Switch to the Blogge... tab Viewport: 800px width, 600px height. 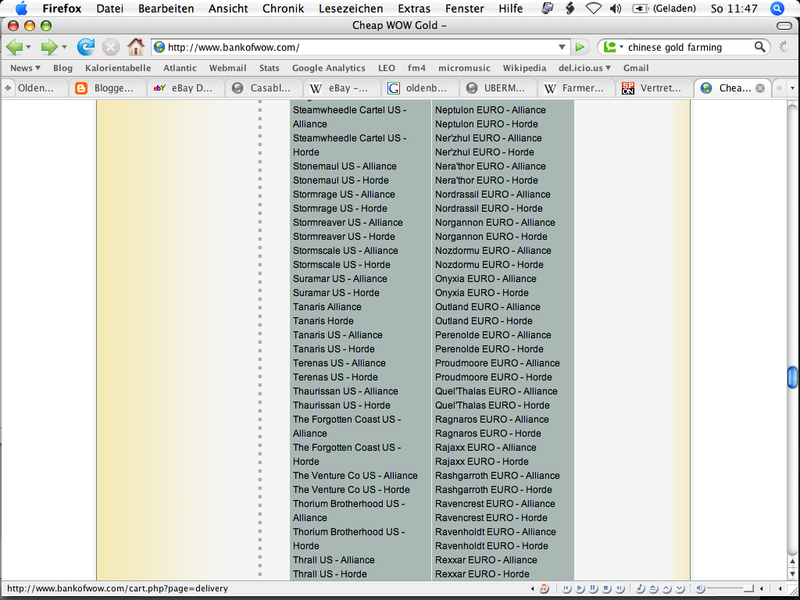107,88
